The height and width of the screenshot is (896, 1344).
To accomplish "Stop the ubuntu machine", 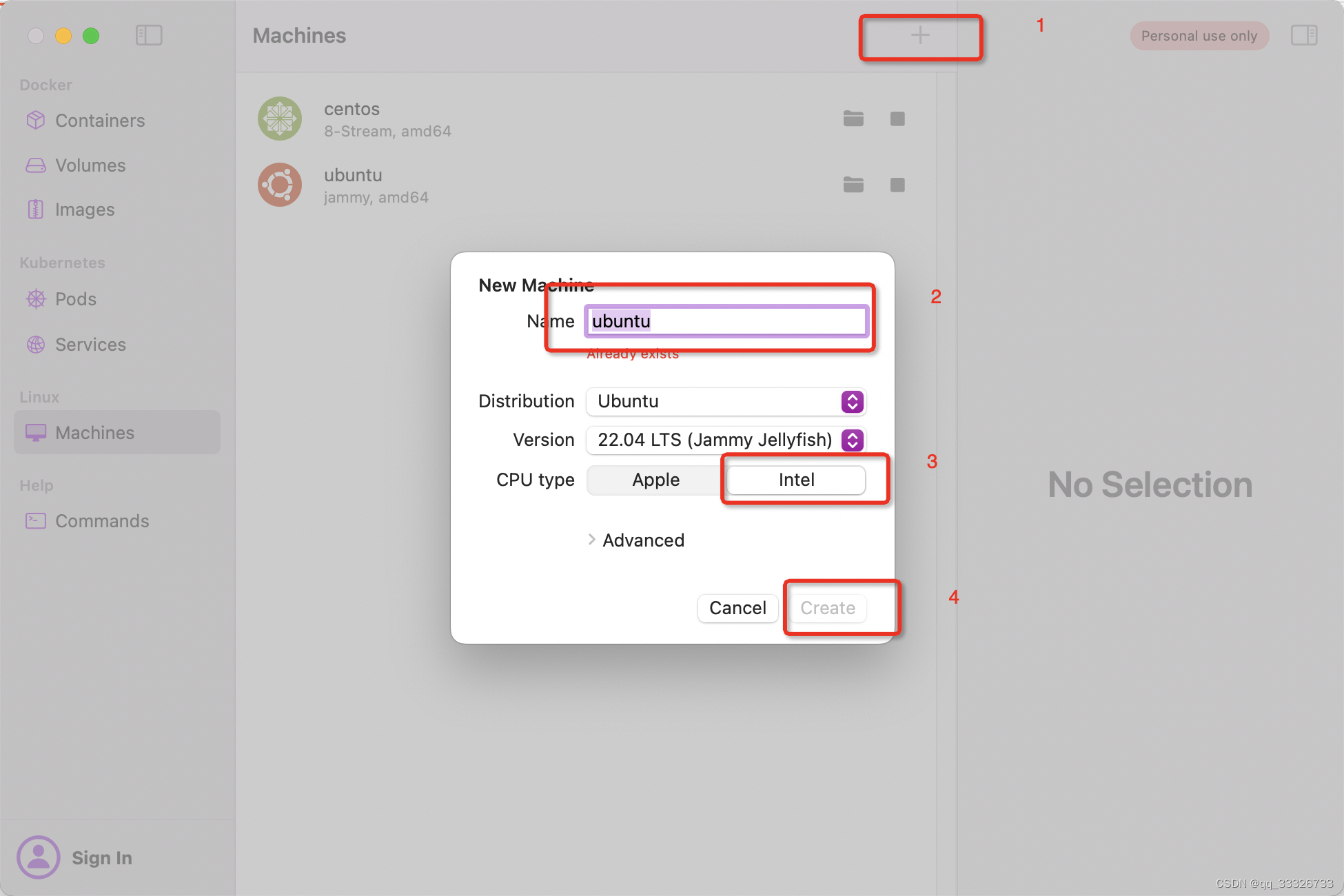I will tap(897, 185).
